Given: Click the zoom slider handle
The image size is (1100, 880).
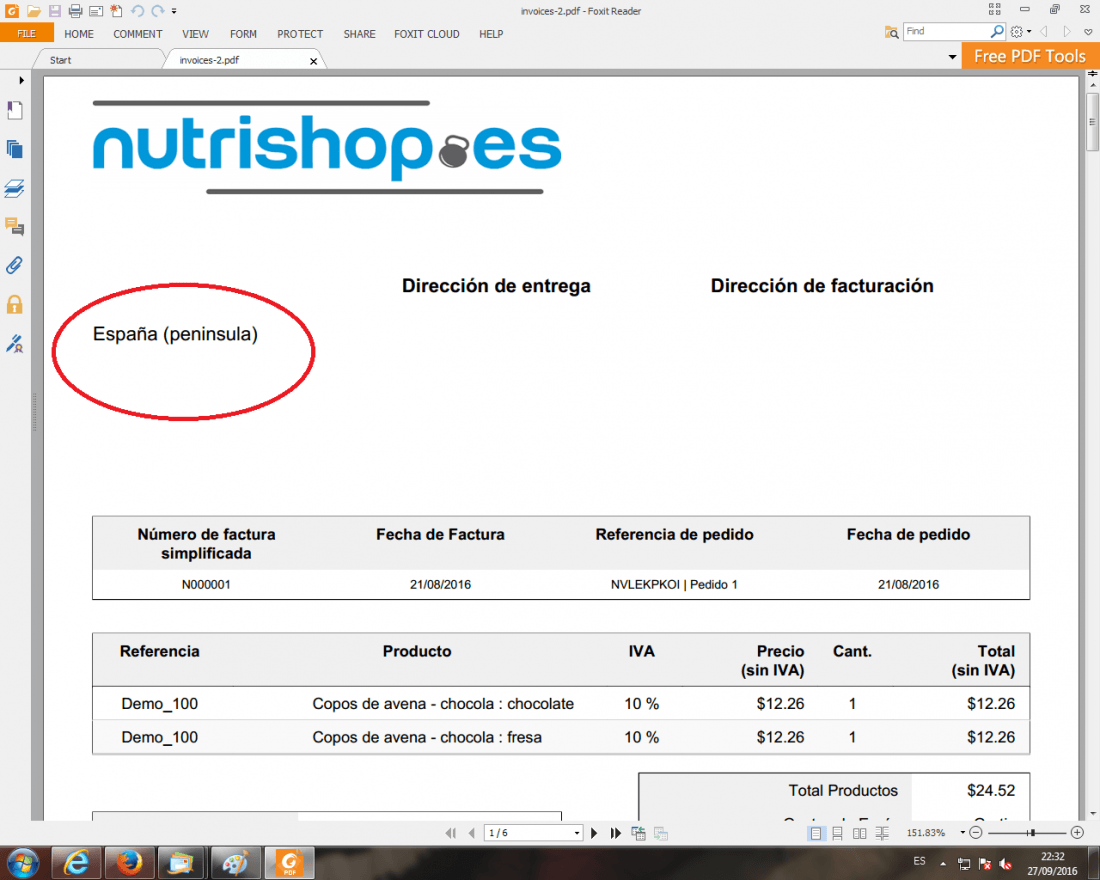Looking at the screenshot, I should 1032,833.
